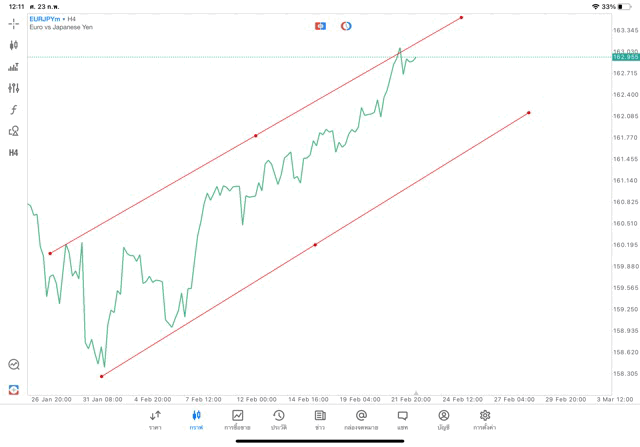Viewport: 640px width, 447px height.
Task: Open the แชท (Chat) tab
Action: (x=402, y=419)
